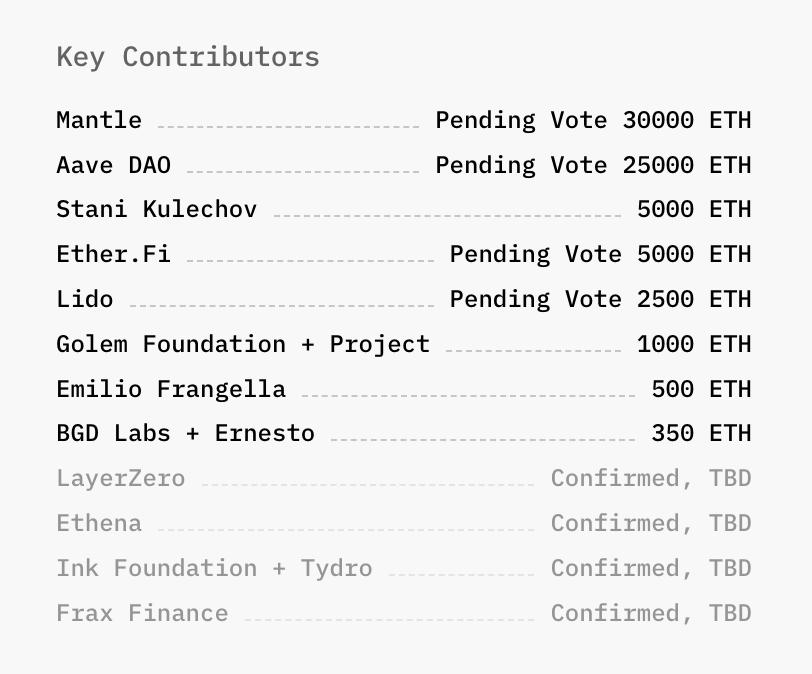Click the 350 ETH amount

click(x=701, y=433)
